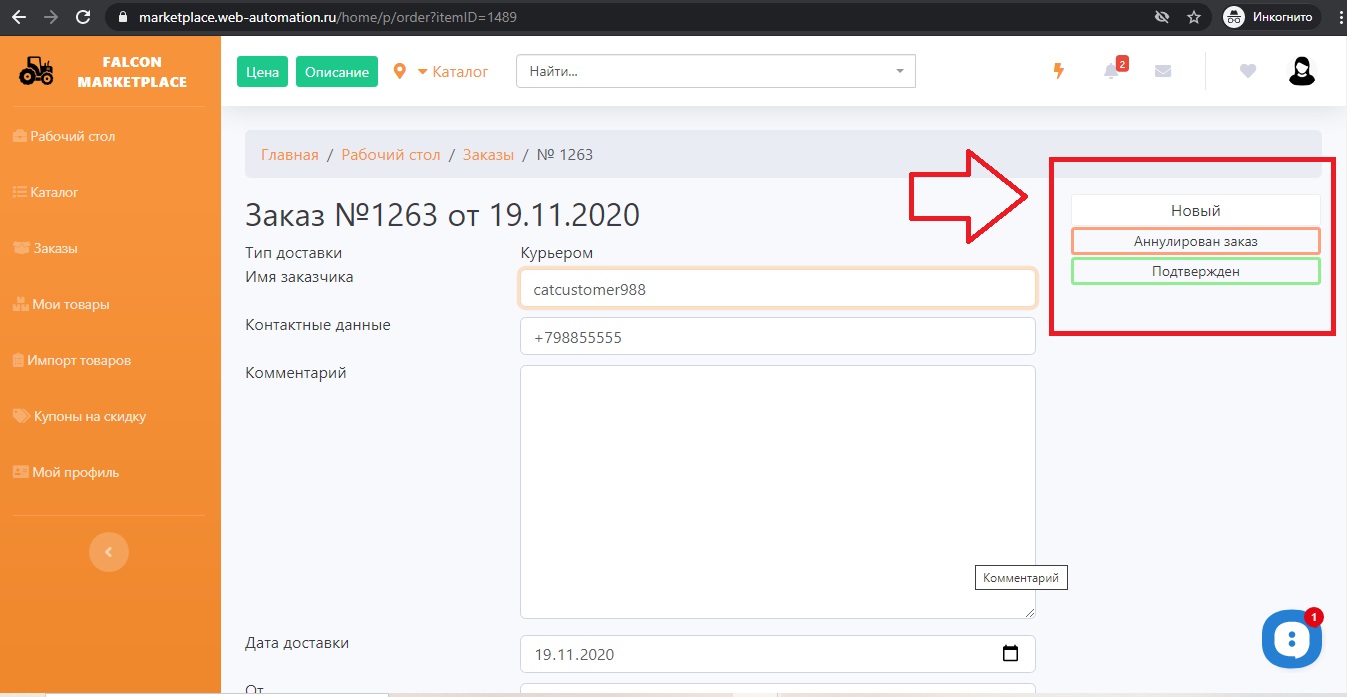Go to Мои товары in sidebar
Screen dimensions: 1347x697
70,304
